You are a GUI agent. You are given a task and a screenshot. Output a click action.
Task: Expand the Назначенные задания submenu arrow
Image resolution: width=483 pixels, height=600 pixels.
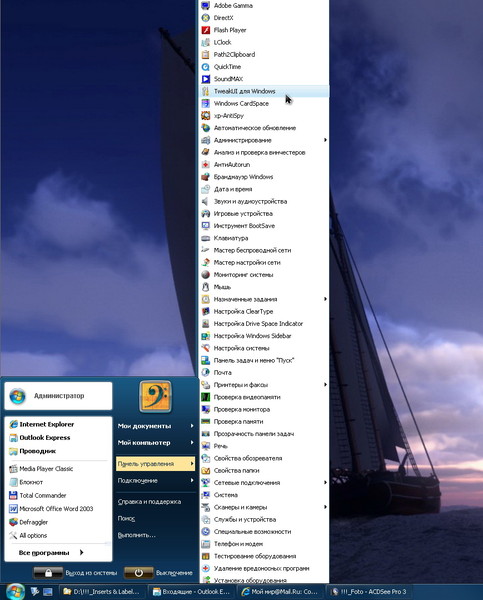tap(325, 299)
